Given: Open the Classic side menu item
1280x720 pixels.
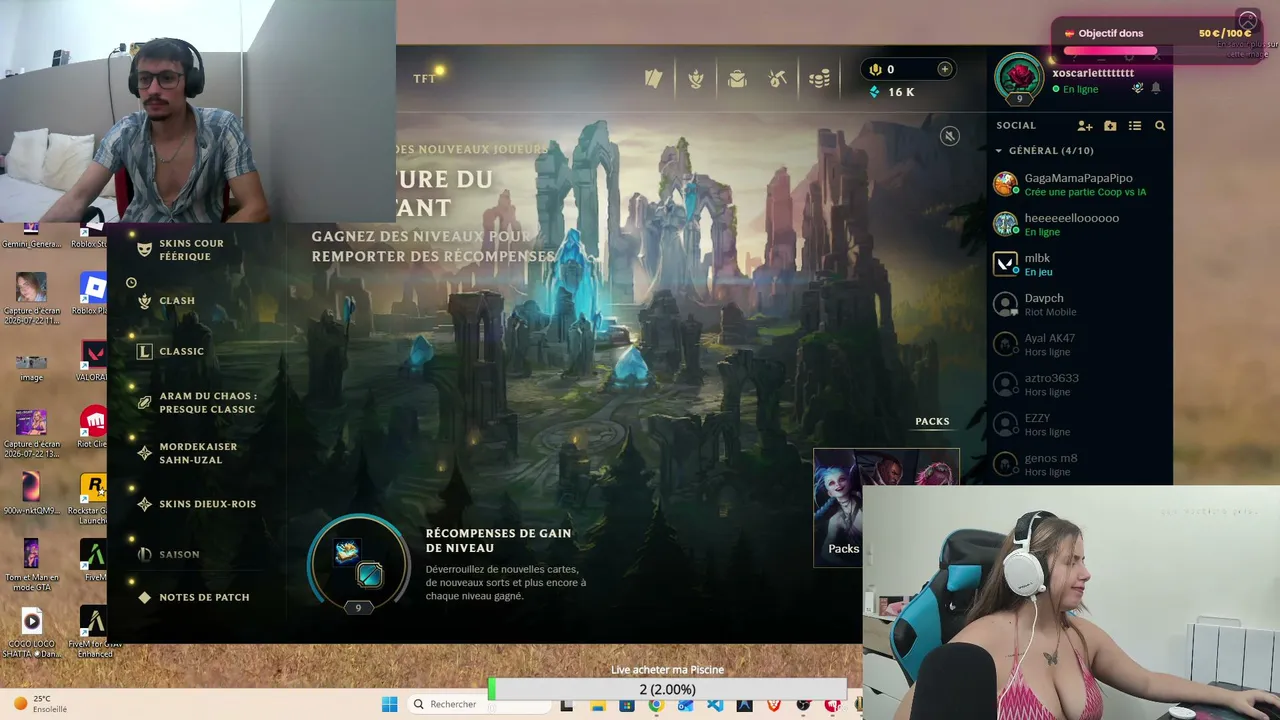Looking at the screenshot, I should (x=170, y=351).
